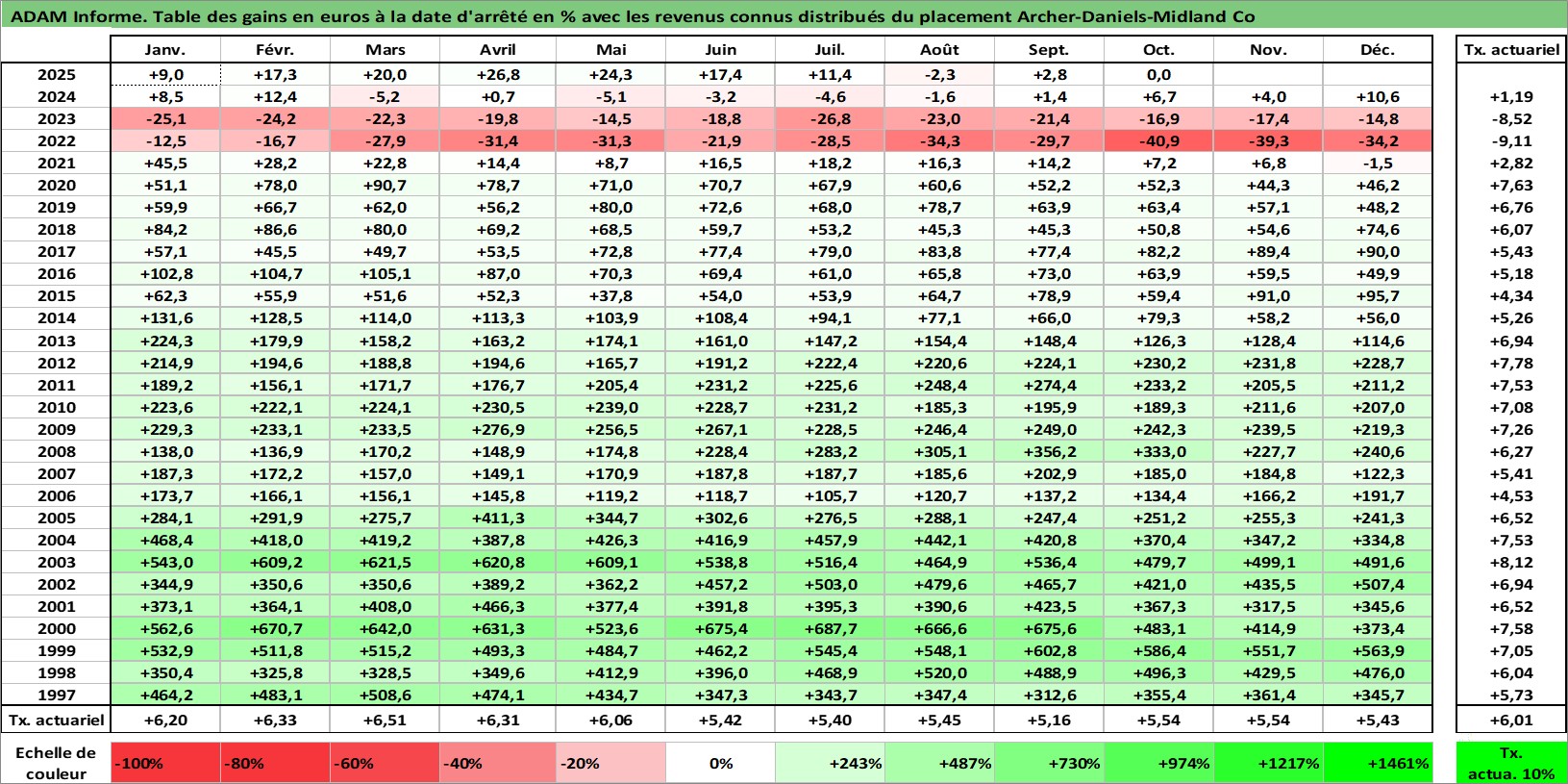Click the -60% color swatch
Screen dimensions: 1568x784
pyautogui.click(x=385, y=763)
